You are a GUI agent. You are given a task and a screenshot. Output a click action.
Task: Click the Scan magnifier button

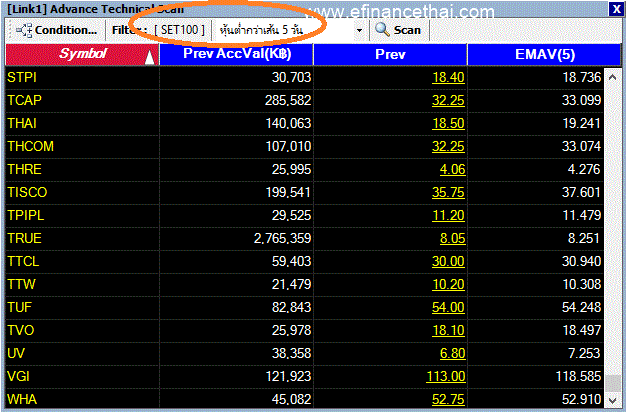pos(398,30)
